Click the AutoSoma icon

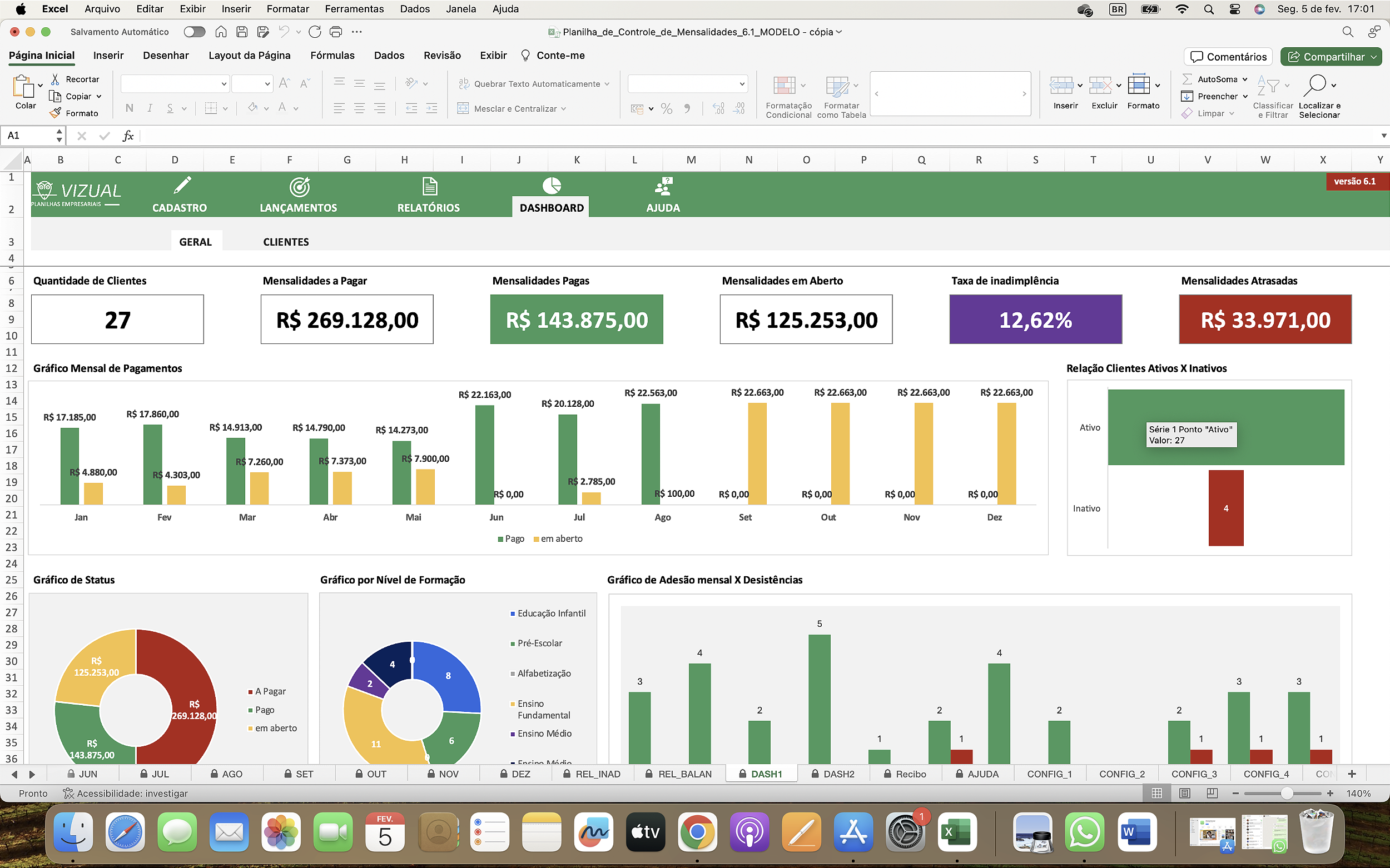pyautogui.click(x=1189, y=79)
